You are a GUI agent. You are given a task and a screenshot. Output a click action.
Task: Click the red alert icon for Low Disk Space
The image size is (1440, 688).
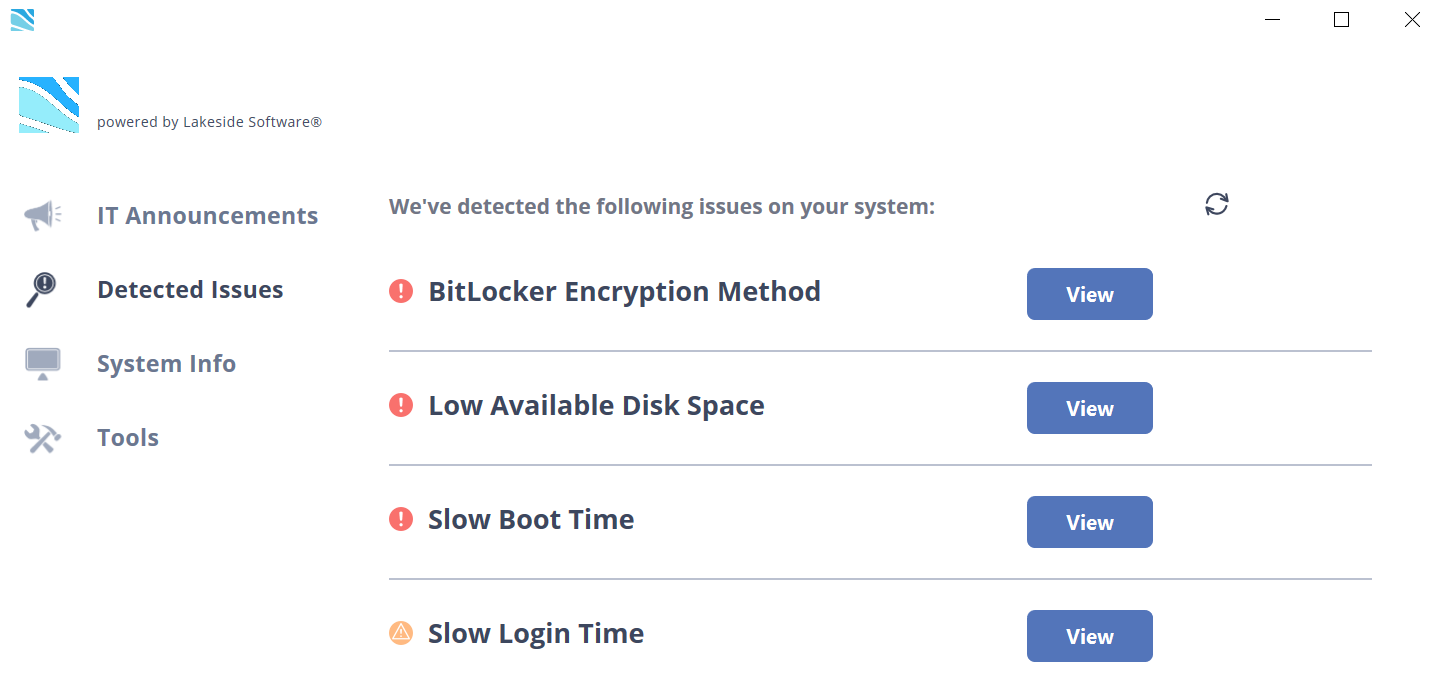point(401,405)
